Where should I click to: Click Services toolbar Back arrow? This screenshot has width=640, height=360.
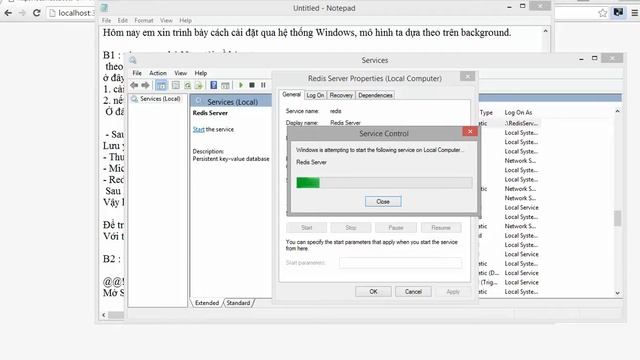[x=134, y=85]
